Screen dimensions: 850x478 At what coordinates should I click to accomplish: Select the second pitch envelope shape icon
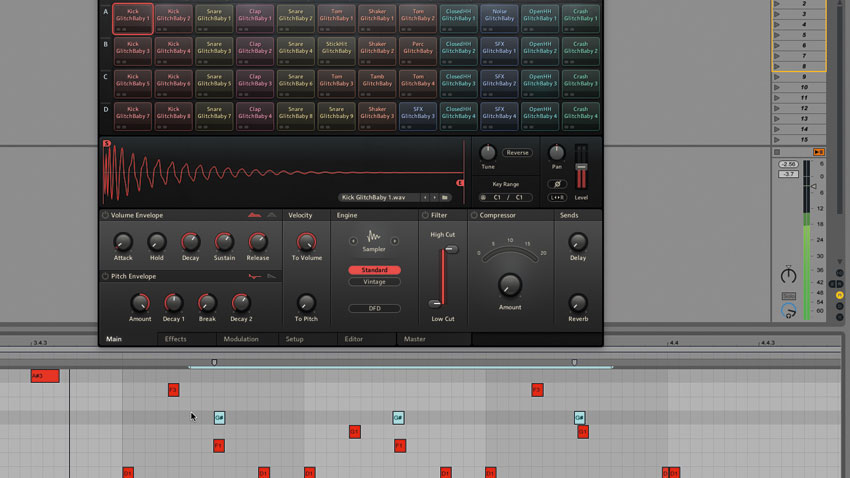272,276
